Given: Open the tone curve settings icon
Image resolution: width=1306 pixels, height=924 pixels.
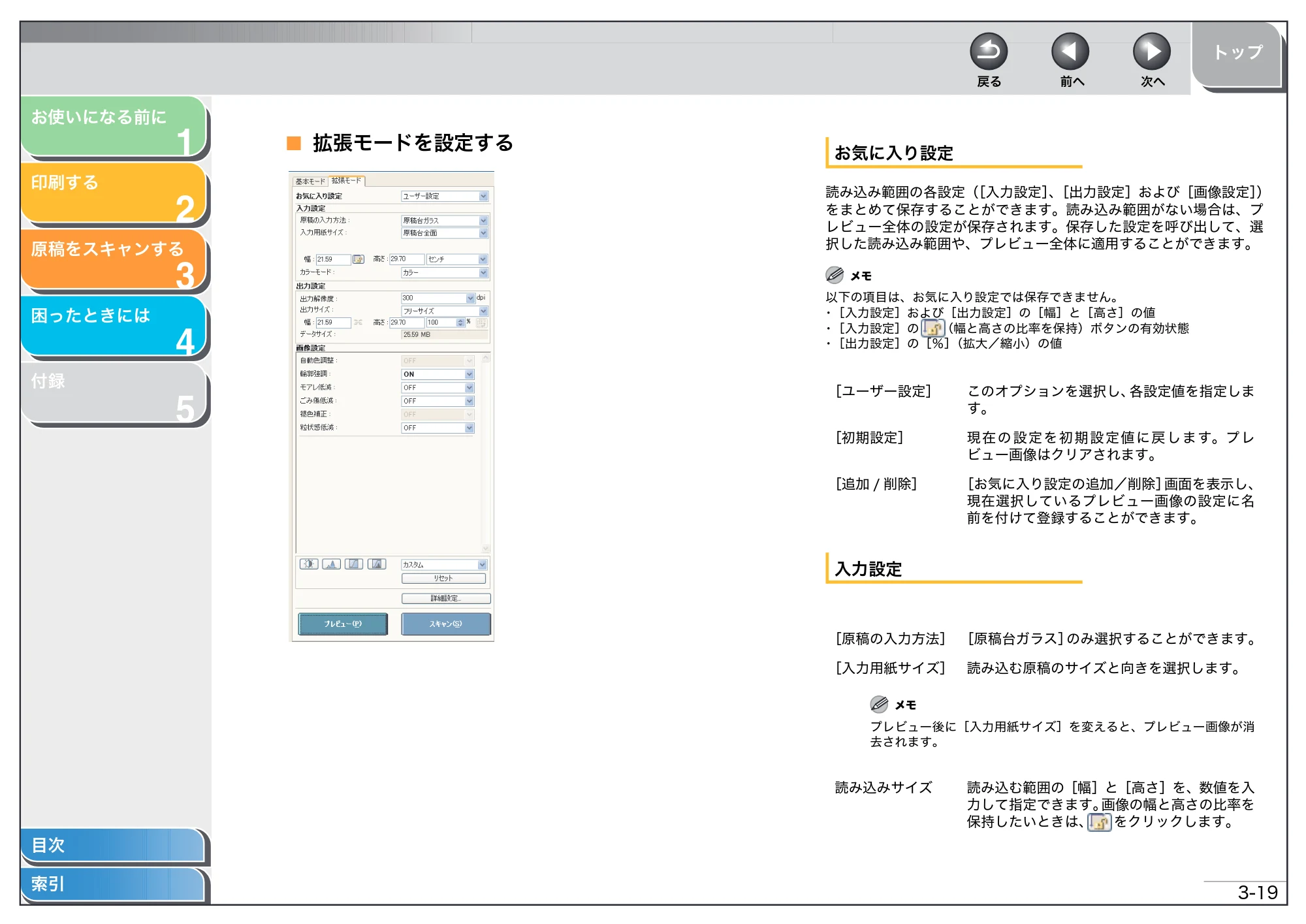Looking at the screenshot, I should pyautogui.click(x=354, y=564).
